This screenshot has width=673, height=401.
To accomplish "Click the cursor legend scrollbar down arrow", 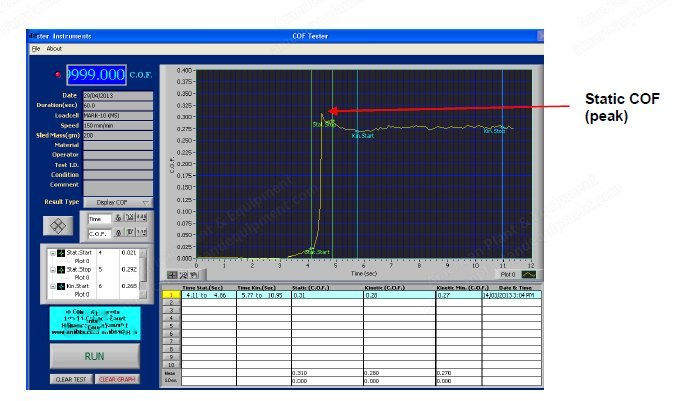I will click(x=143, y=294).
